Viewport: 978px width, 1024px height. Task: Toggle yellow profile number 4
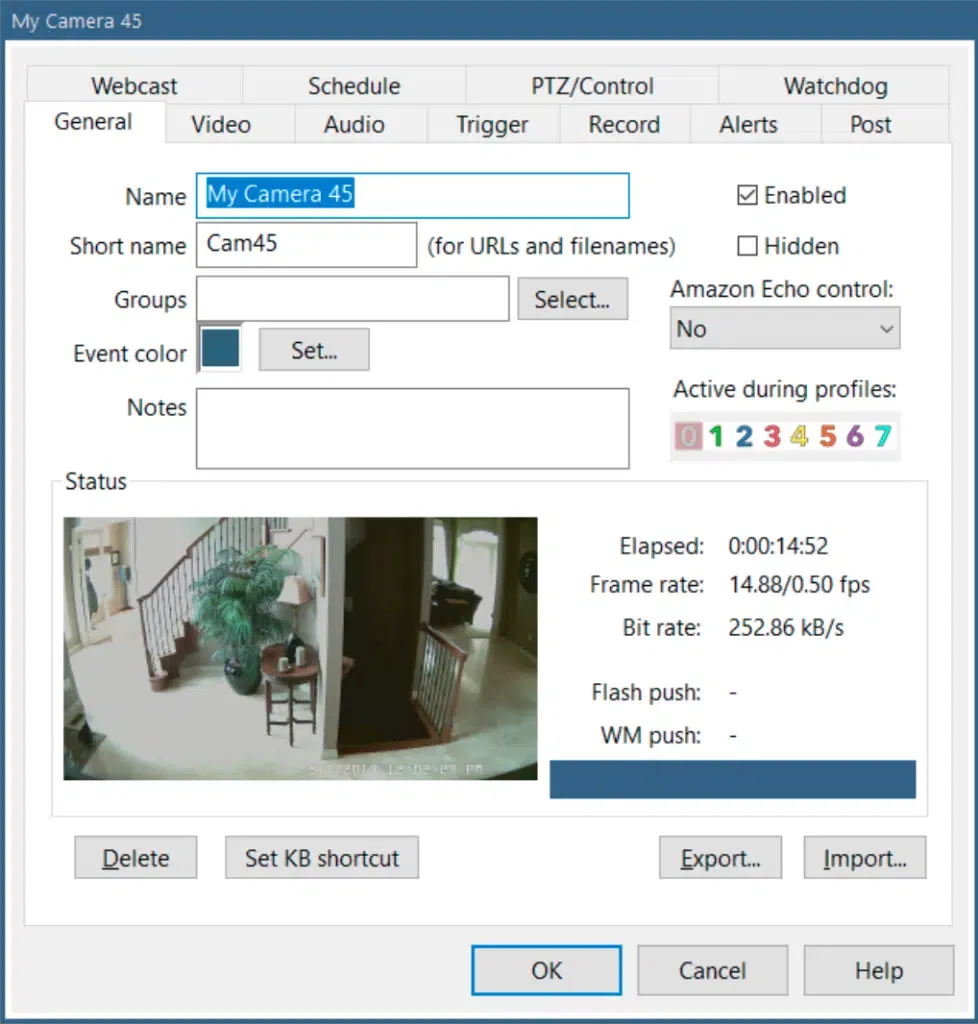pos(799,436)
